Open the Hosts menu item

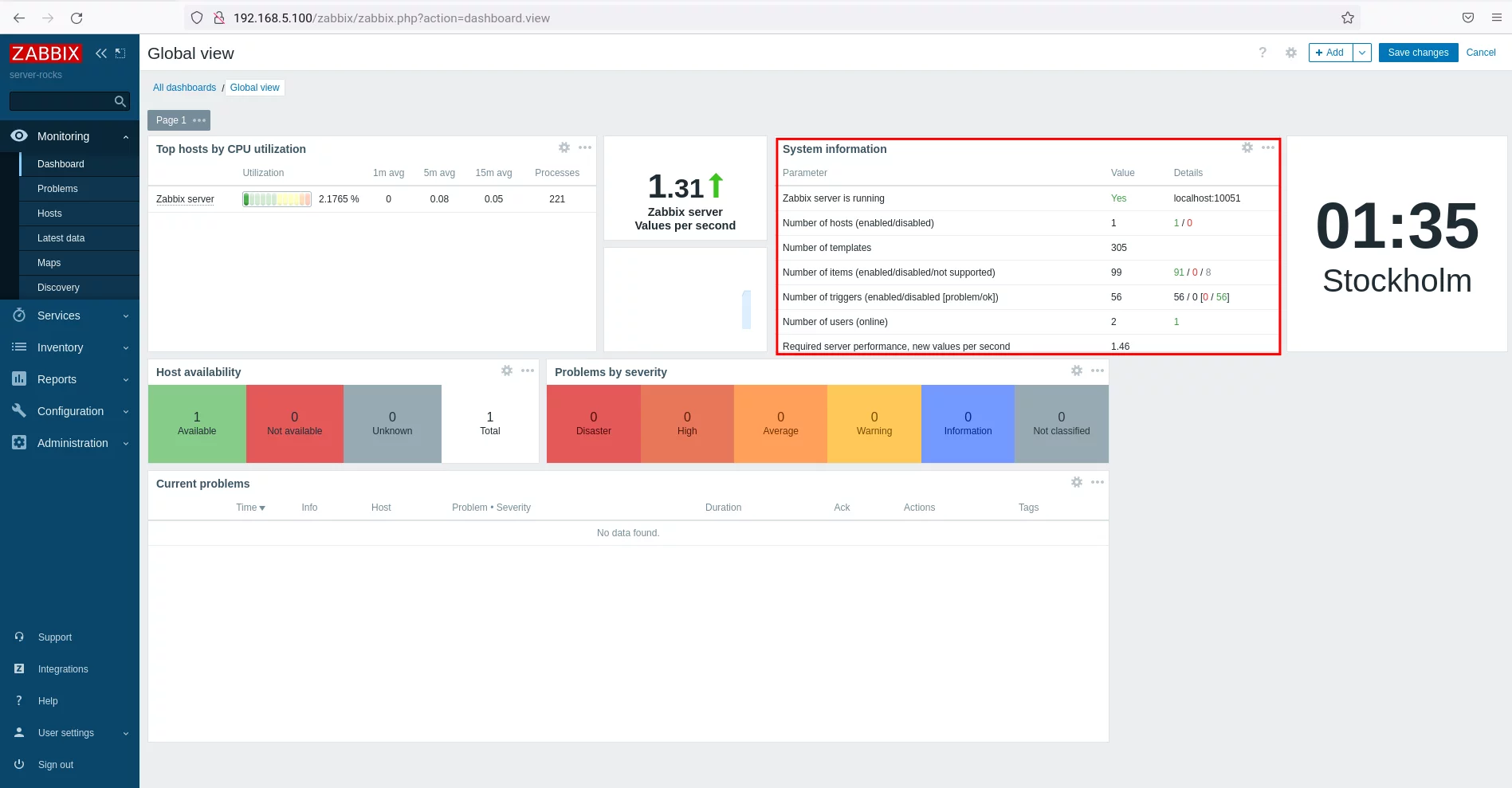80,214
